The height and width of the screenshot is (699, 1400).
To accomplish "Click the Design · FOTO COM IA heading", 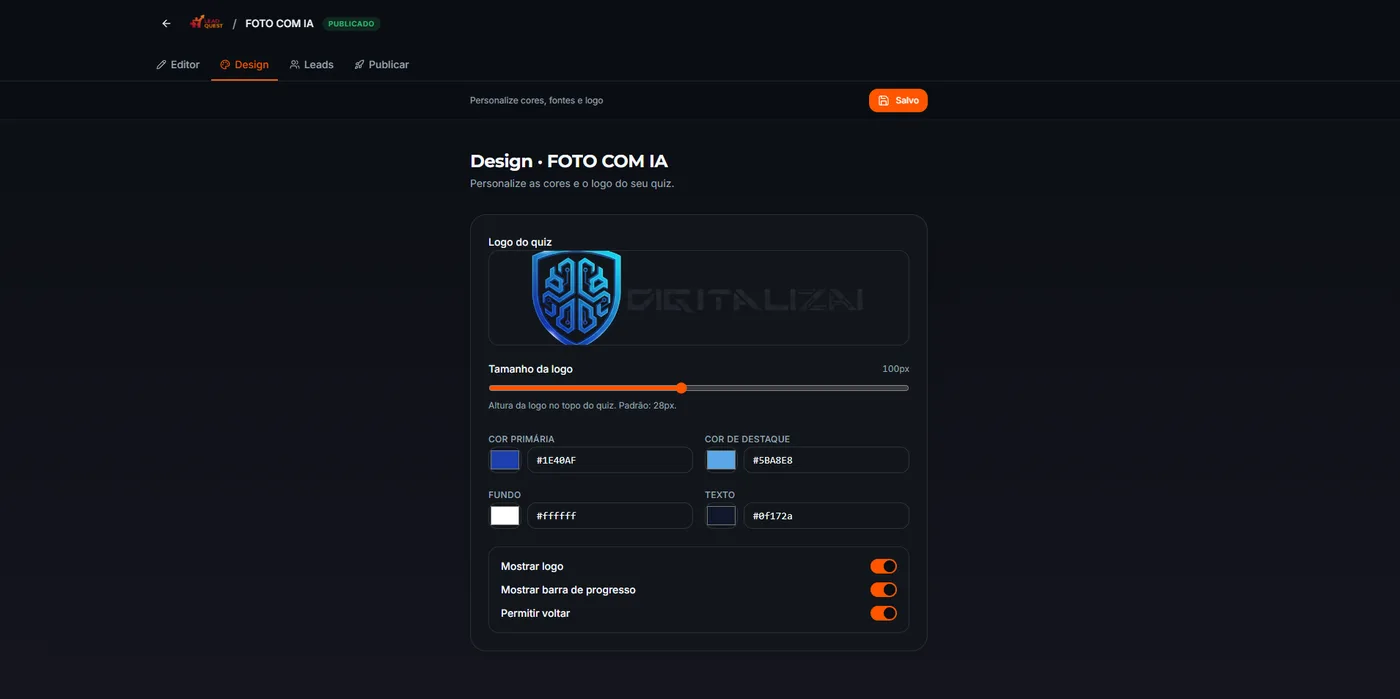I will click(569, 161).
